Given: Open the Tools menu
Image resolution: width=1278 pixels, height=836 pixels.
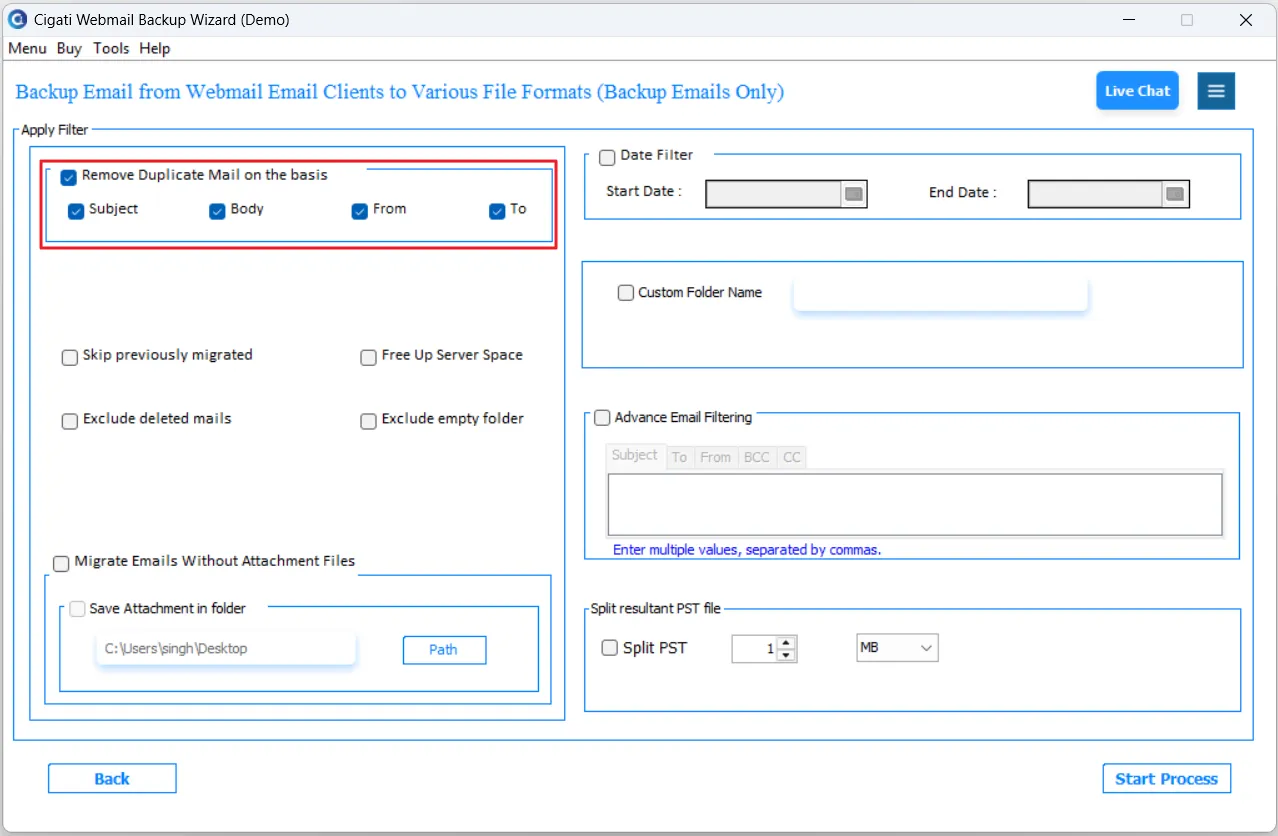Looking at the screenshot, I should coord(111,48).
